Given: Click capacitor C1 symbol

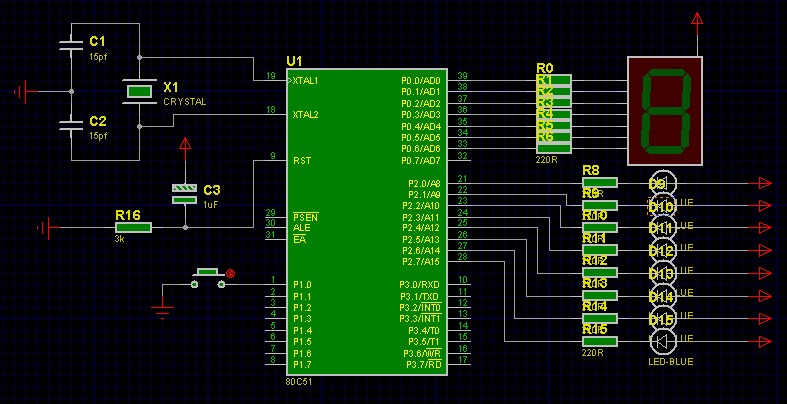Looking at the screenshot, I should pyautogui.click(x=70, y=45).
